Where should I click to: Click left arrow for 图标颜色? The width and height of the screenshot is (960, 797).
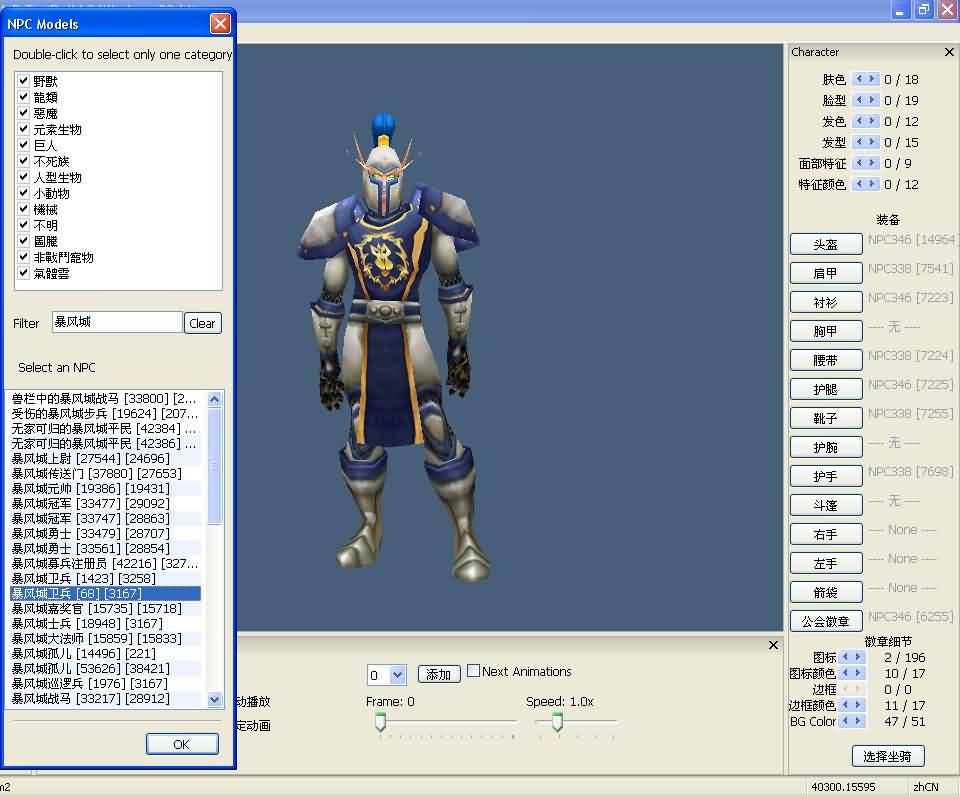click(845, 673)
